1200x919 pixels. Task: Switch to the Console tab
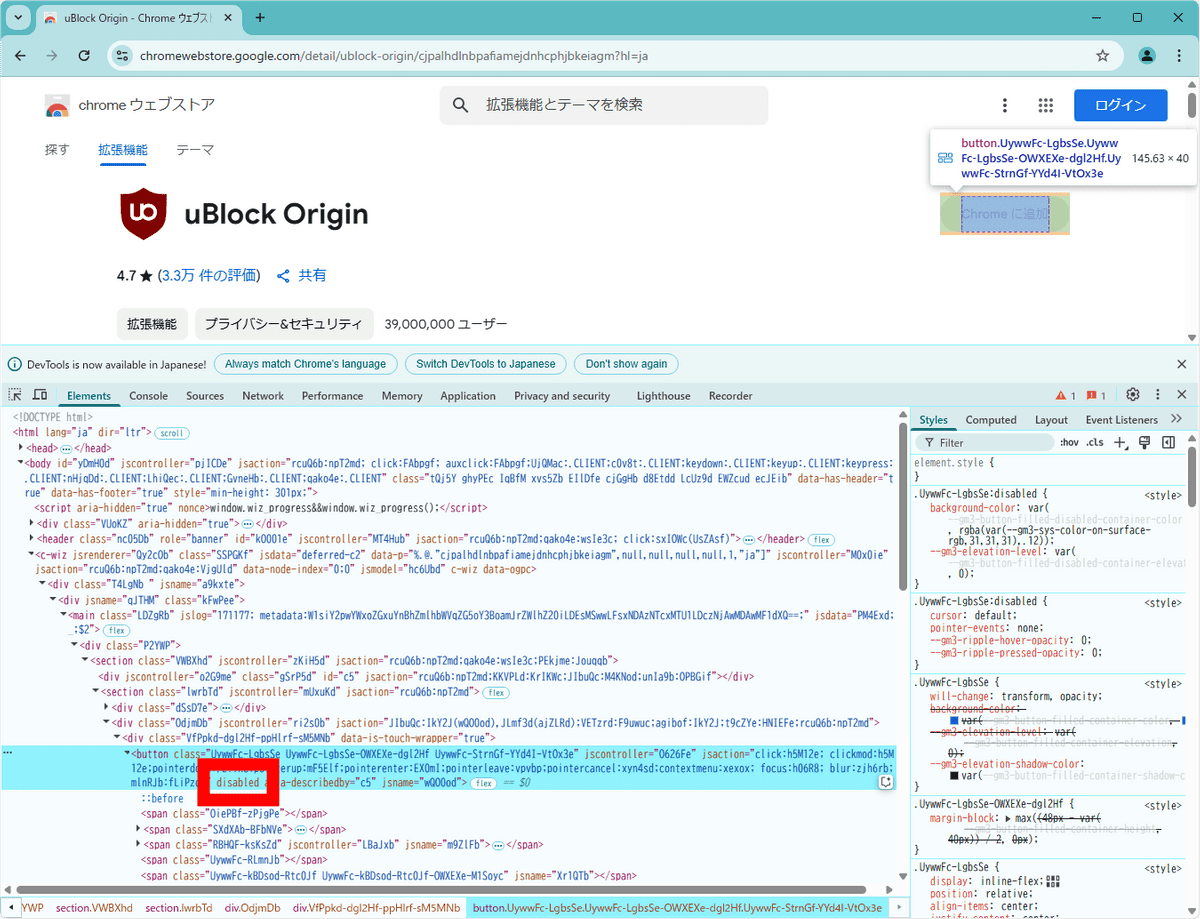point(148,396)
